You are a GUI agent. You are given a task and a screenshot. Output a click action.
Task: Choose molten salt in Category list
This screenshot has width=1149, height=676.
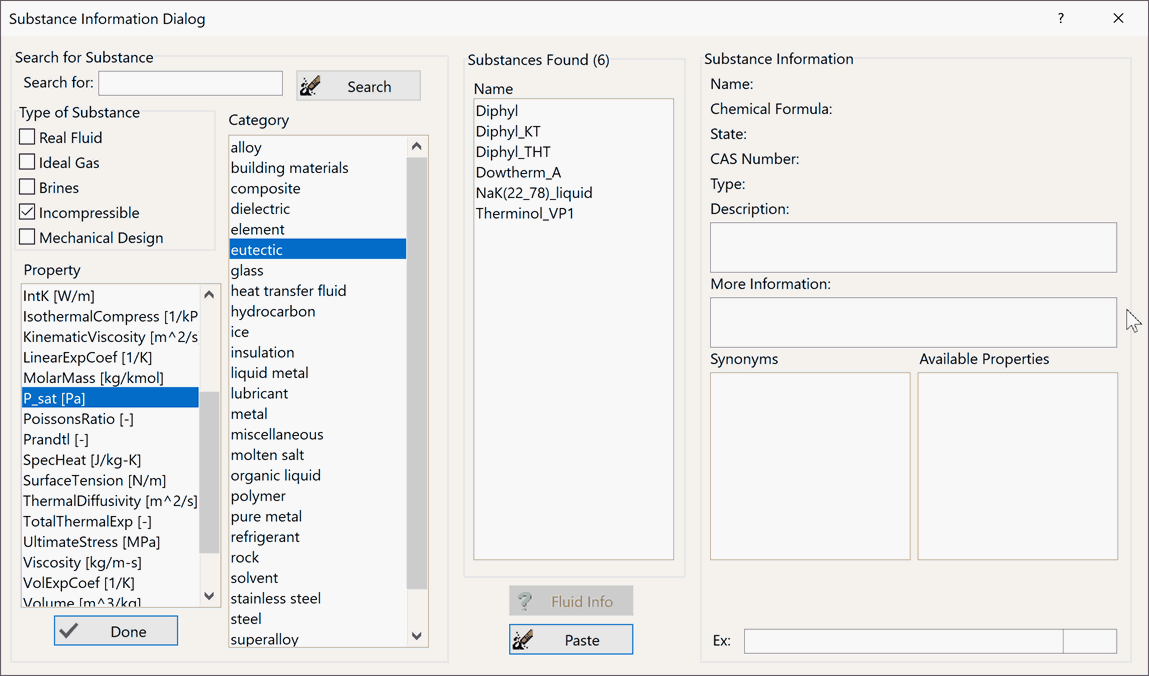tap(267, 455)
